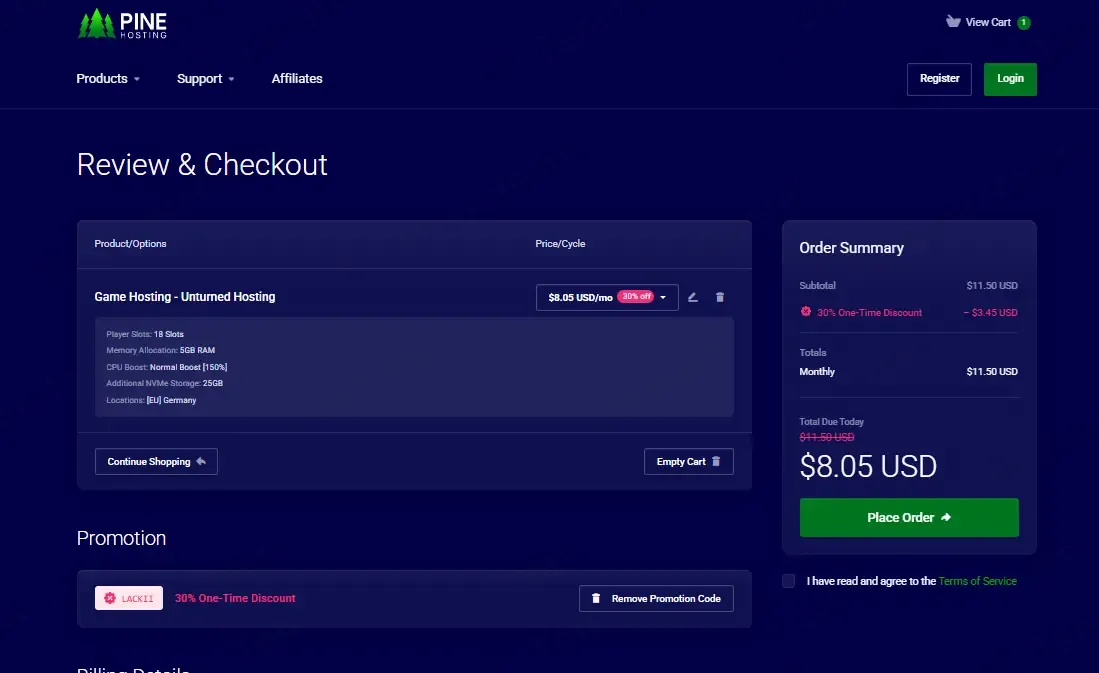1099x673 pixels.
Task: Click the Monthly $11.50 USD total value
Action: pos(992,372)
